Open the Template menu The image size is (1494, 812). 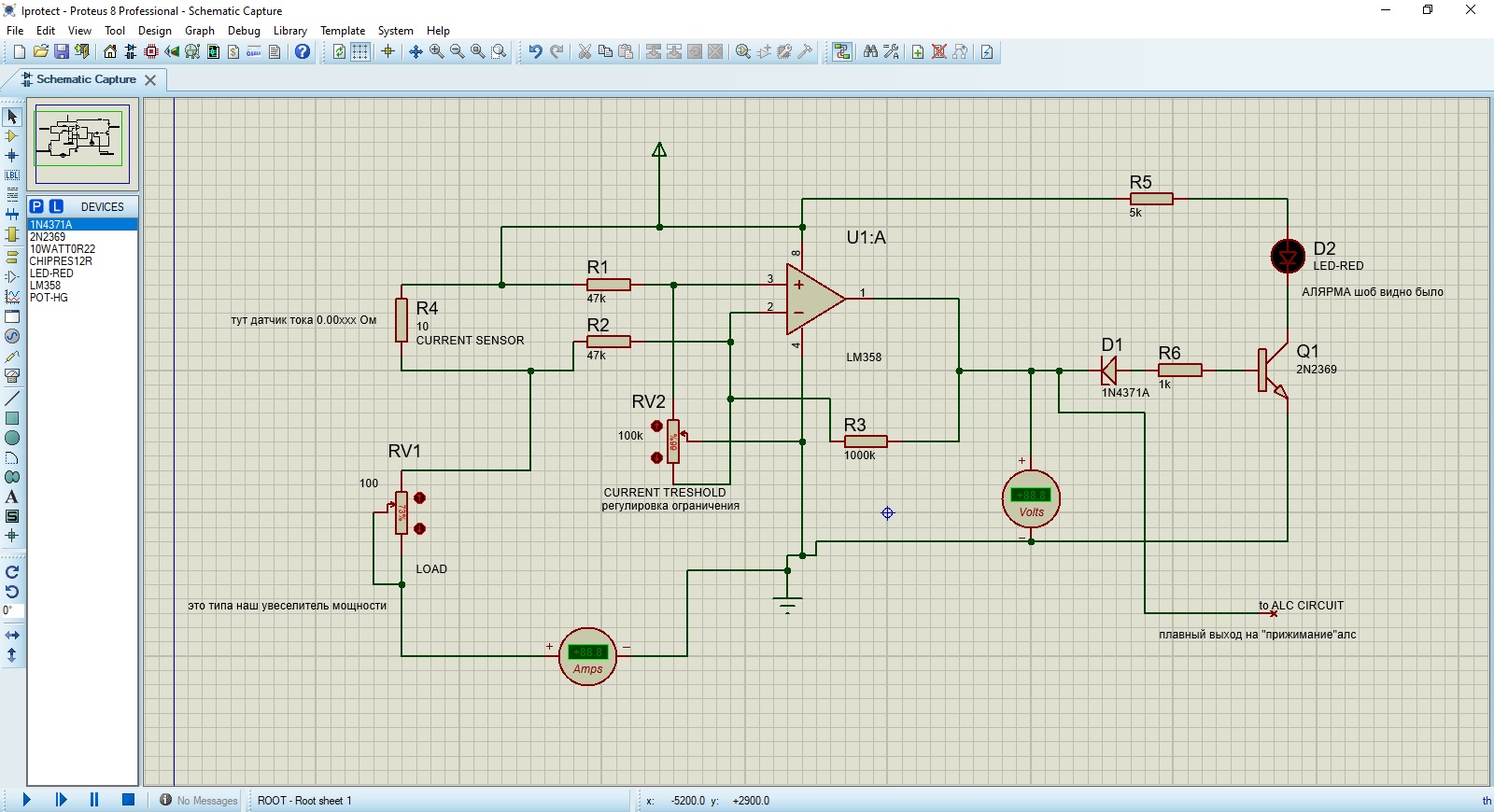[343, 31]
